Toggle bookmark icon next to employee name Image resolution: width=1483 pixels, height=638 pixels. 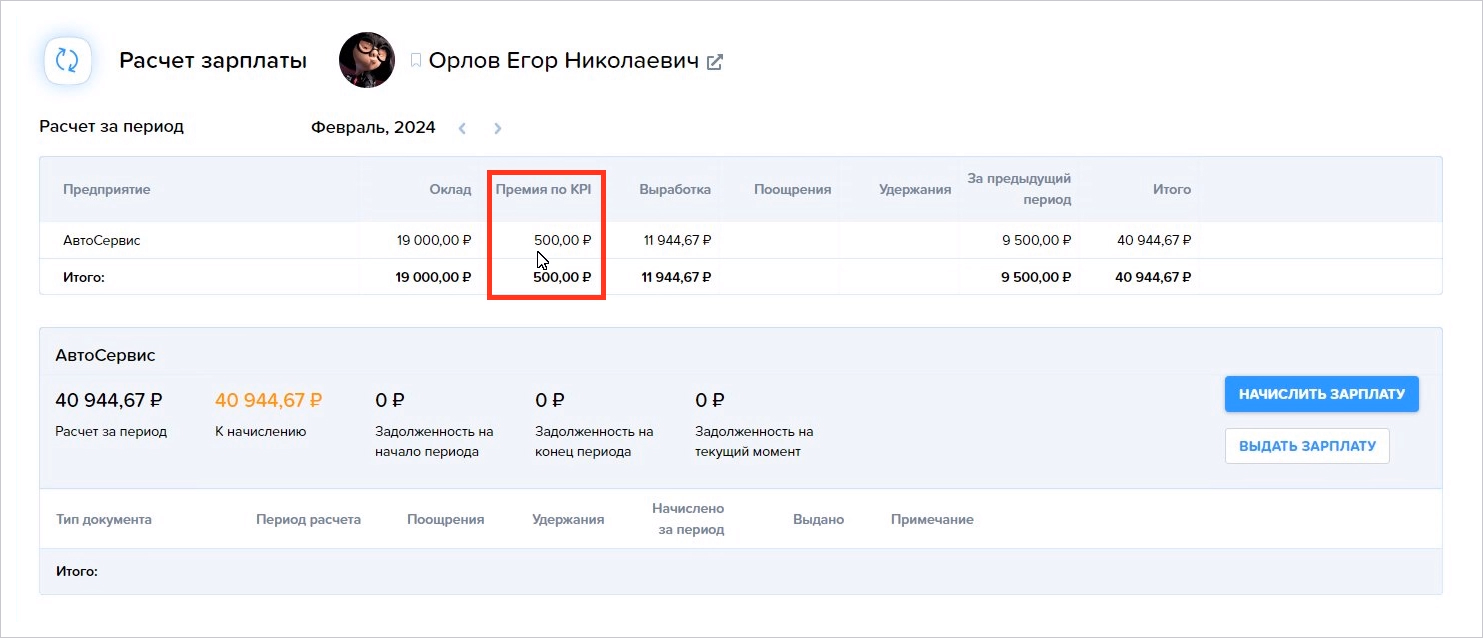pos(416,61)
